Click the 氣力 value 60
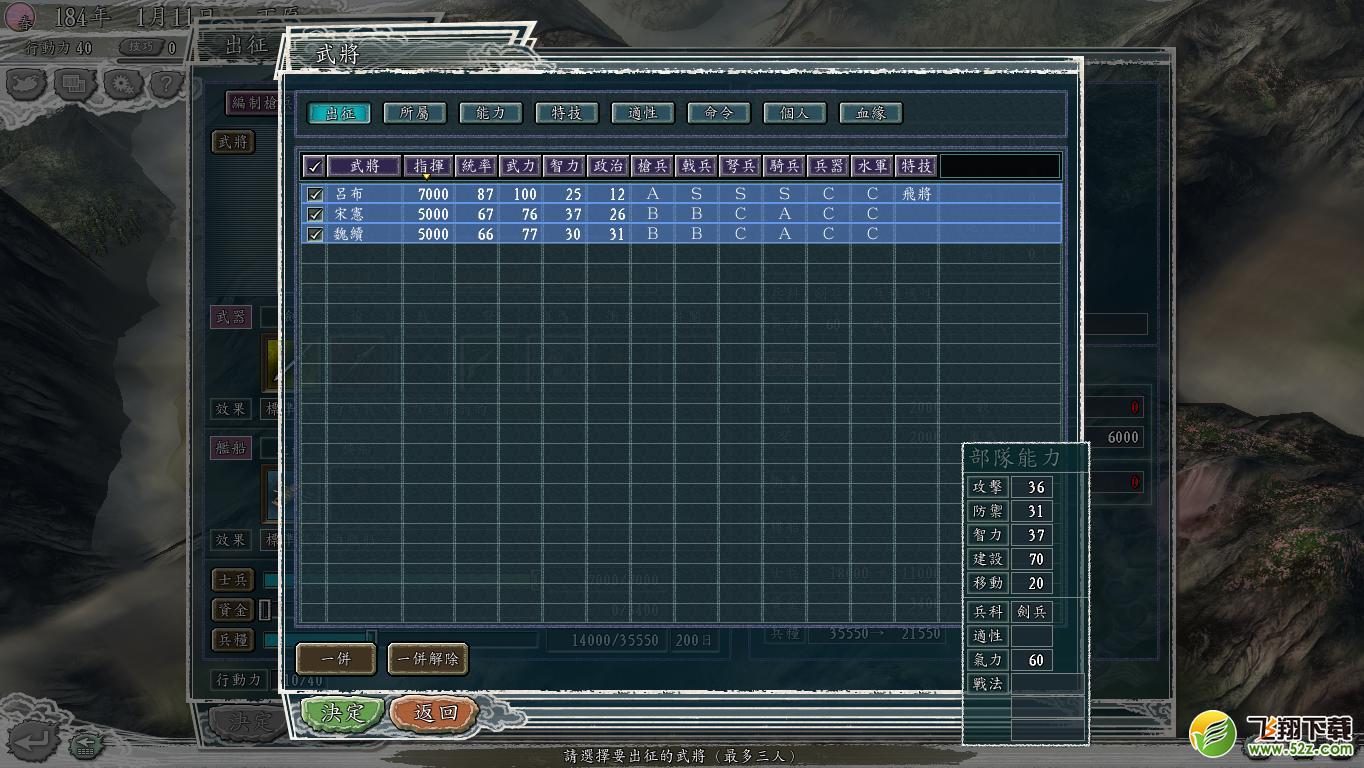 [1032, 659]
